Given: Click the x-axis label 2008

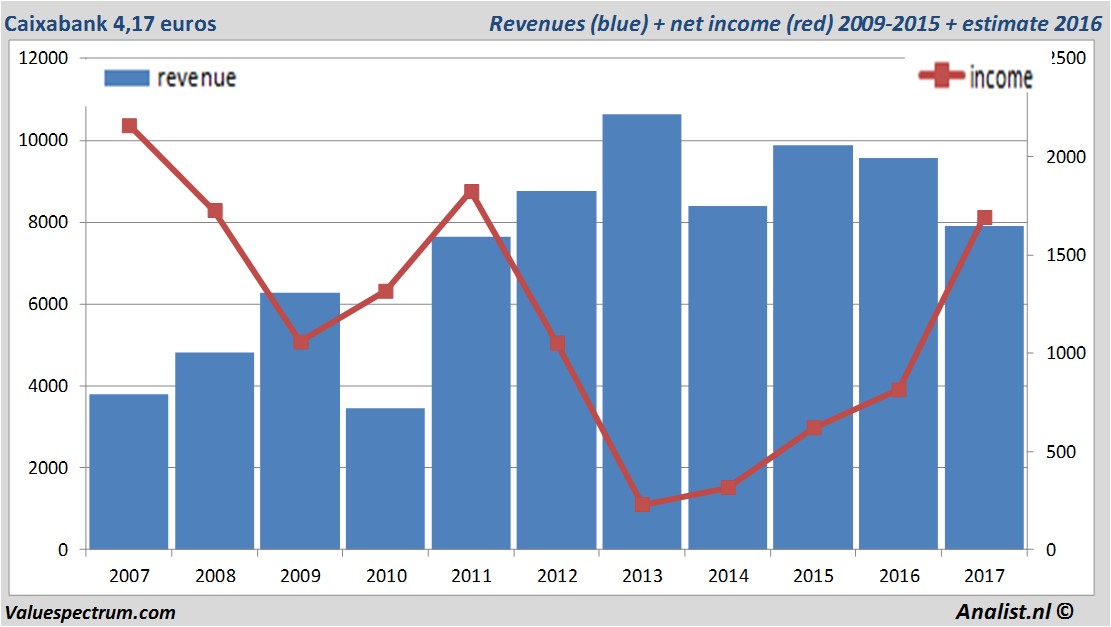Looking at the screenshot, I should (x=215, y=575).
